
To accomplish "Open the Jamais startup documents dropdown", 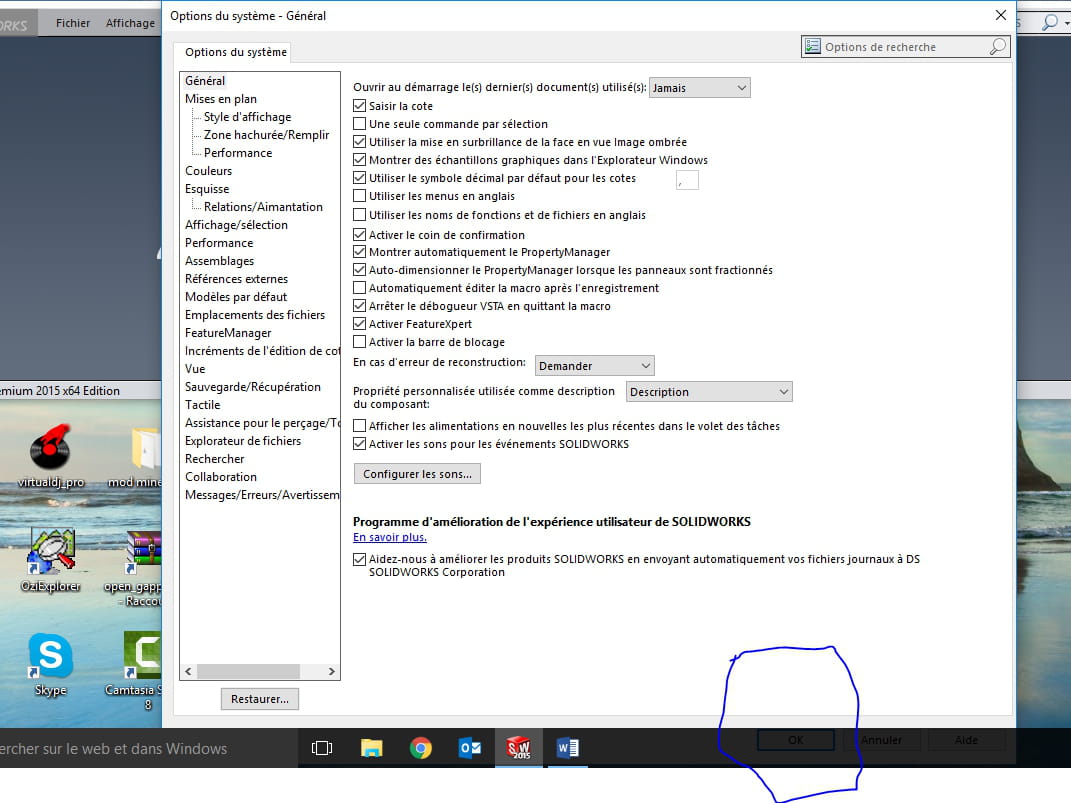I will tap(699, 87).
